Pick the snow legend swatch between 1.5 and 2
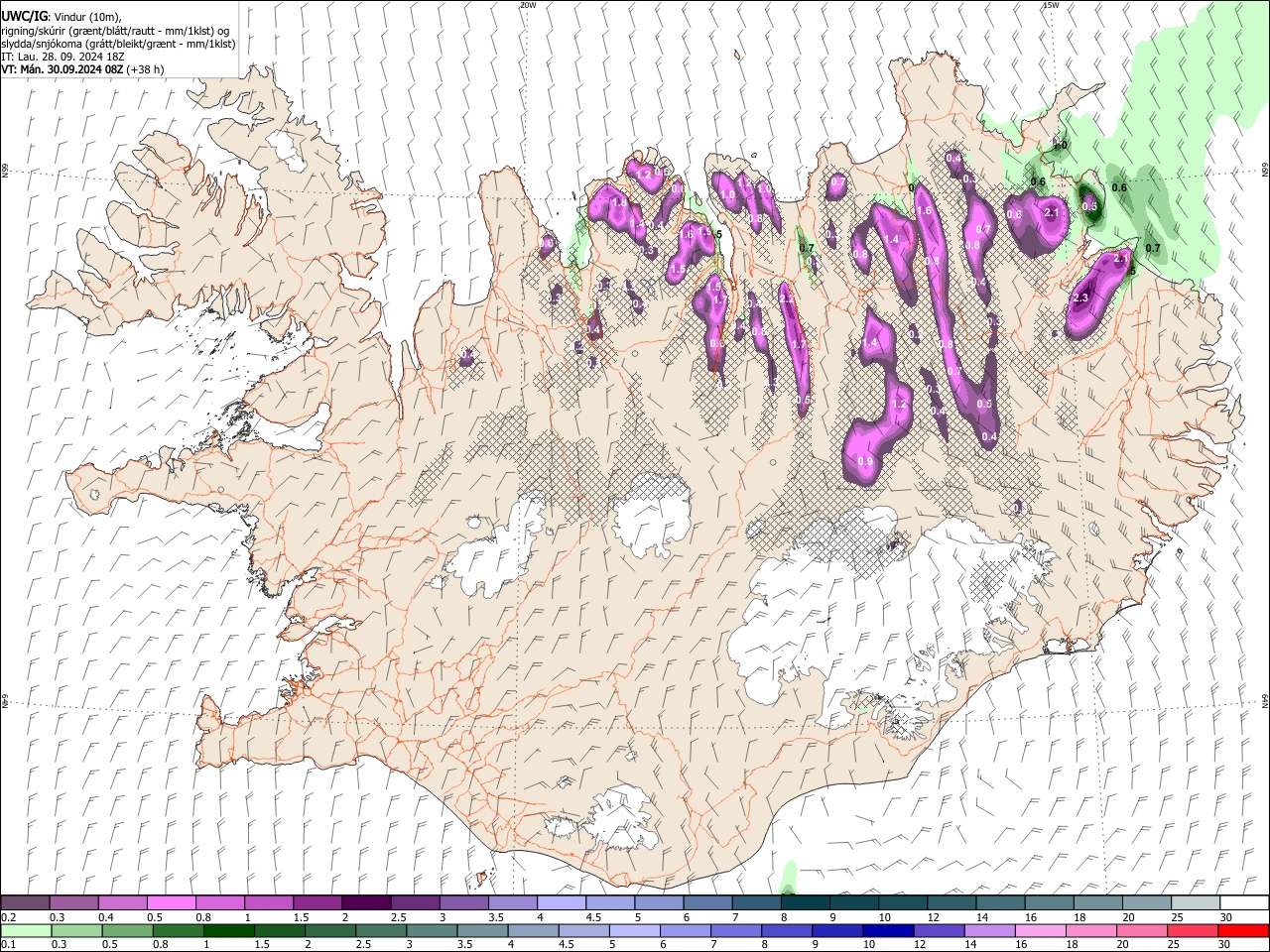 point(317,902)
